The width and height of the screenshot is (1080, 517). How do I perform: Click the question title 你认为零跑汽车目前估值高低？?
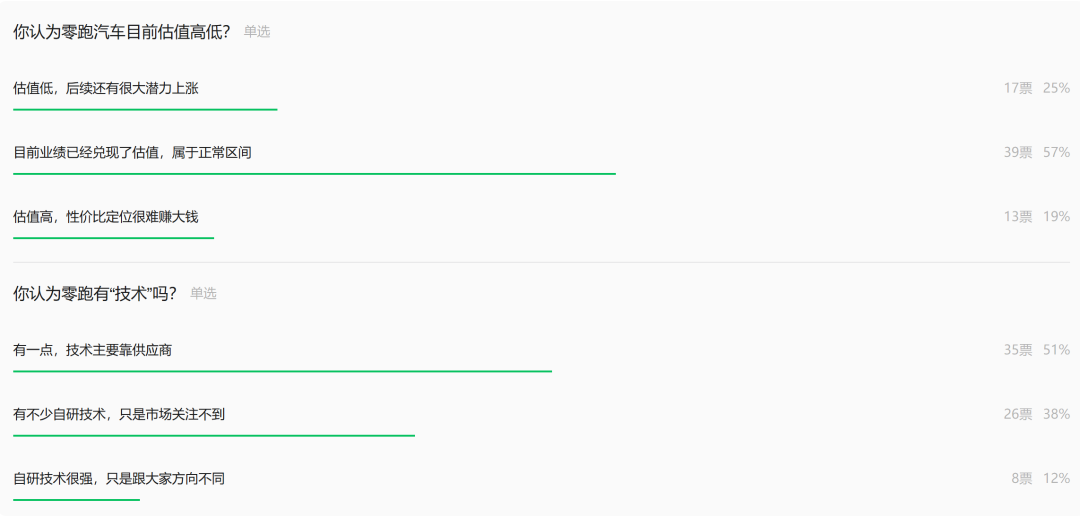[x=122, y=32]
